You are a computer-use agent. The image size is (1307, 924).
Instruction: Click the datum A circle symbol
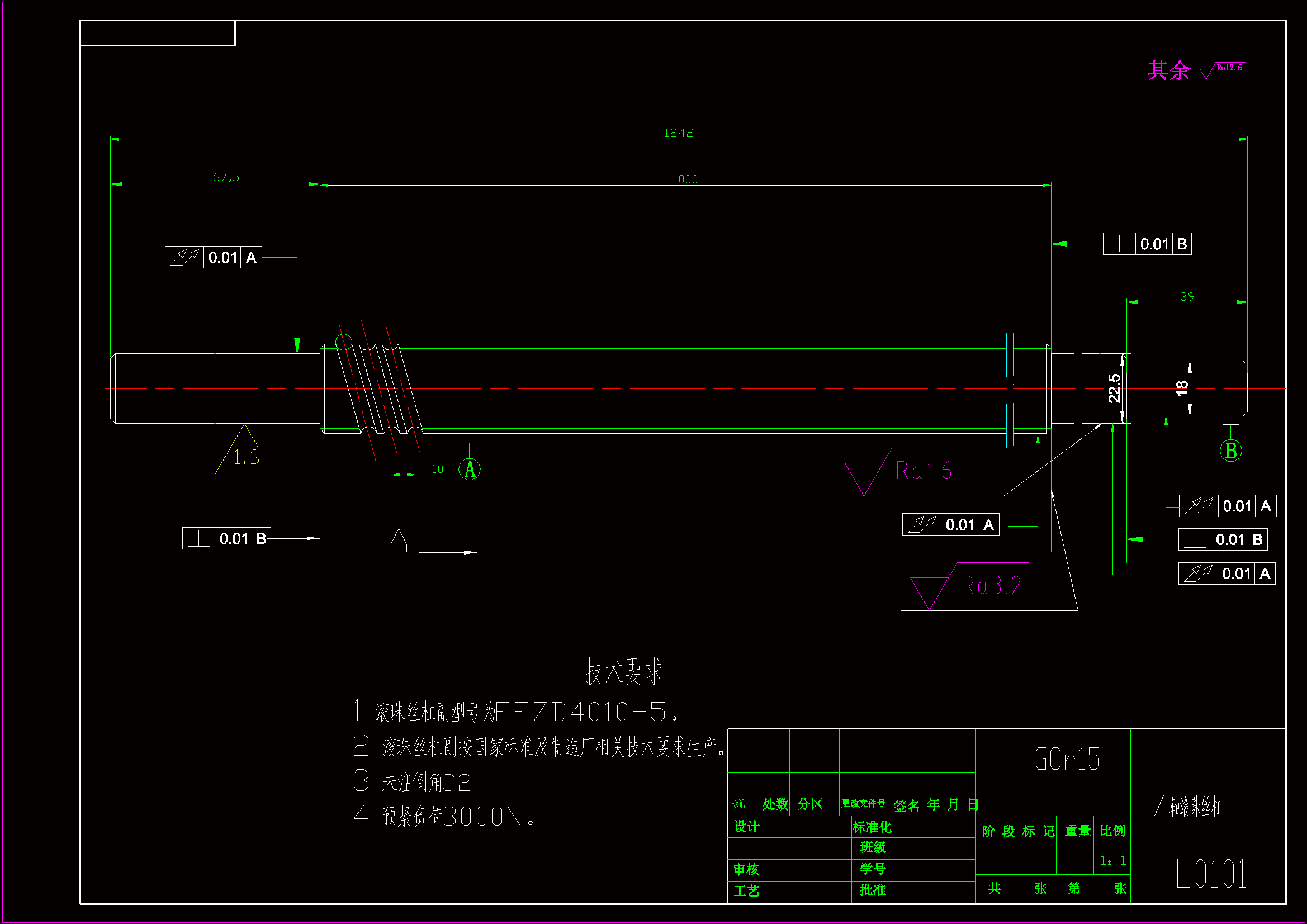click(470, 470)
